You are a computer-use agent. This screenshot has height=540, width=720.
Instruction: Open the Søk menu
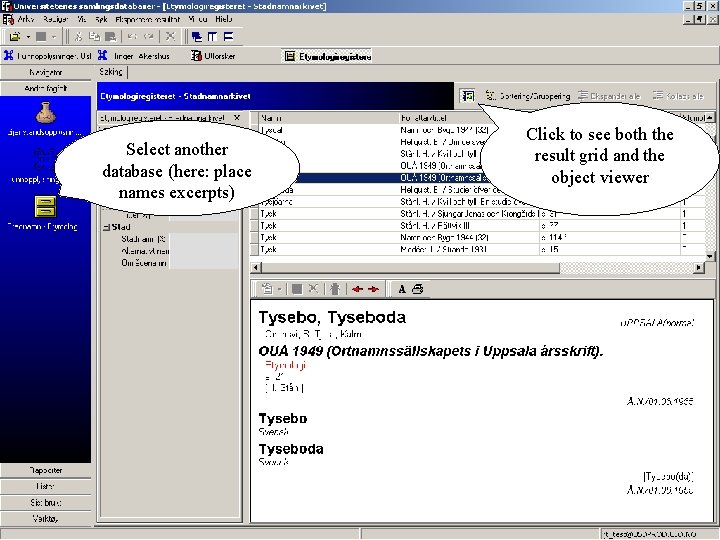(x=101, y=19)
